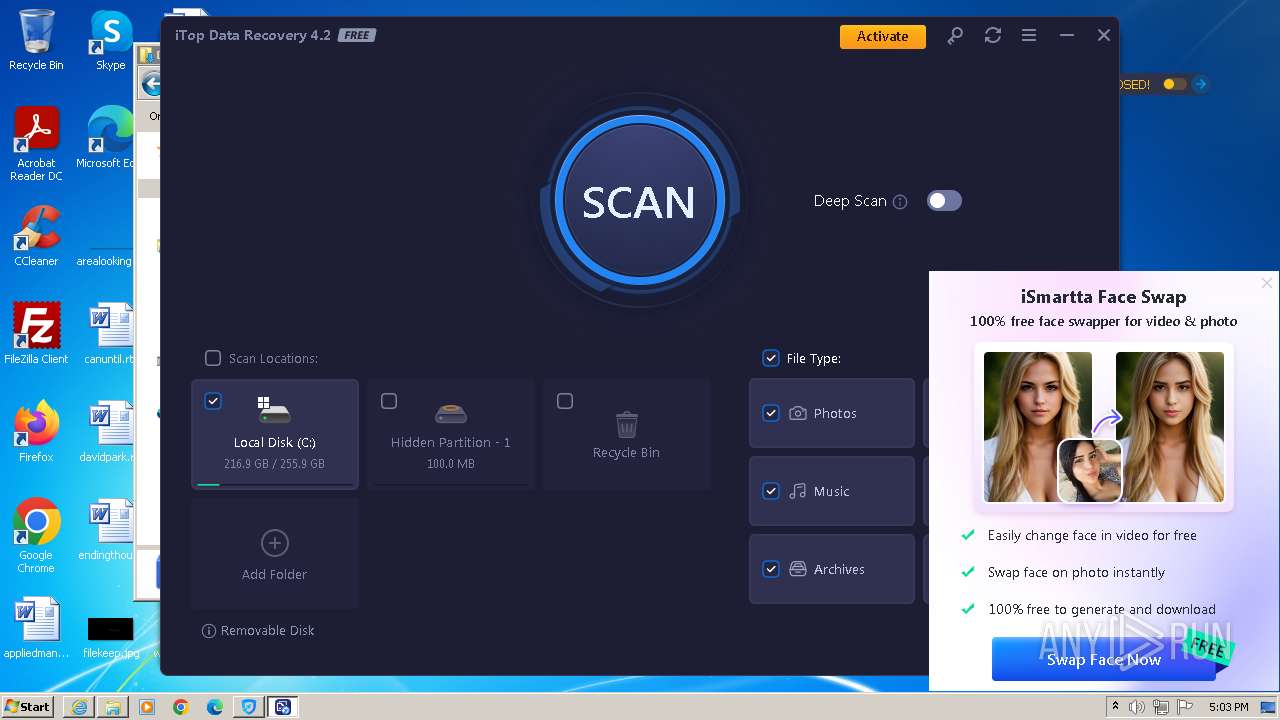
Task: Open Chrome from the taskbar
Action: click(180, 707)
